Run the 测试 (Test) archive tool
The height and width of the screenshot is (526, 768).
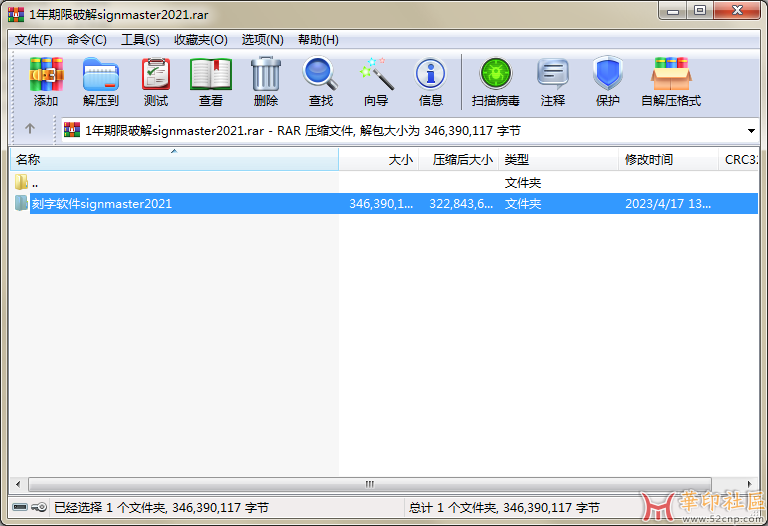click(x=156, y=74)
